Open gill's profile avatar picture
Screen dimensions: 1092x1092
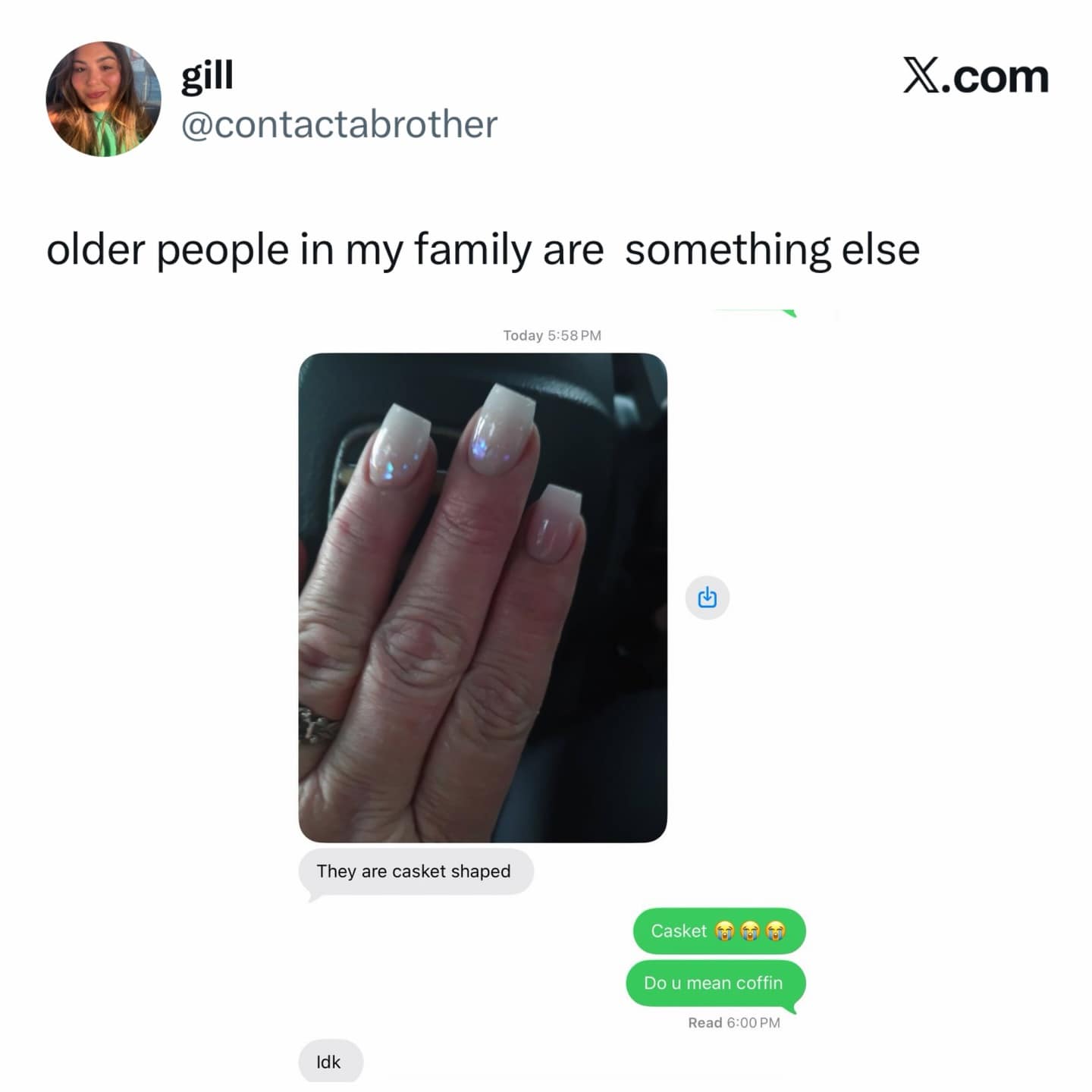tap(103, 99)
